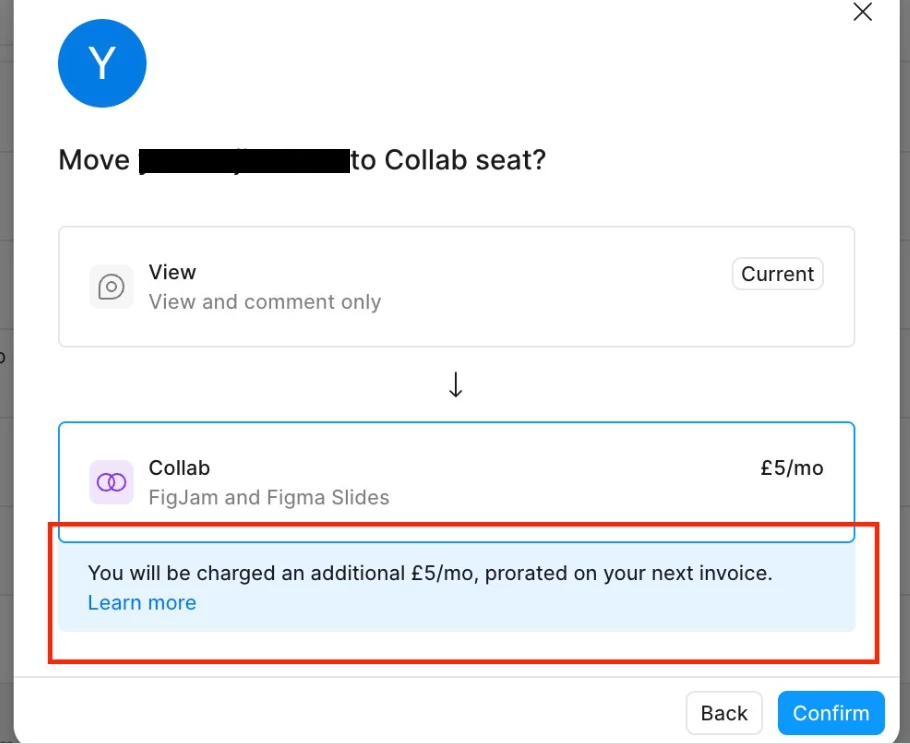Click the purple Collab seat icon
This screenshot has height=744, width=910.
(x=111, y=482)
